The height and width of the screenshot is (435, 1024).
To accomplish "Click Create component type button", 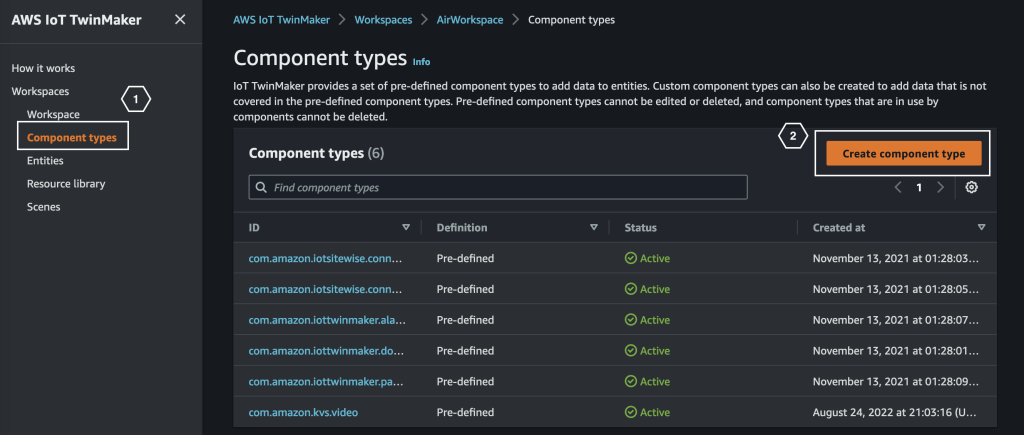I will click(903, 154).
